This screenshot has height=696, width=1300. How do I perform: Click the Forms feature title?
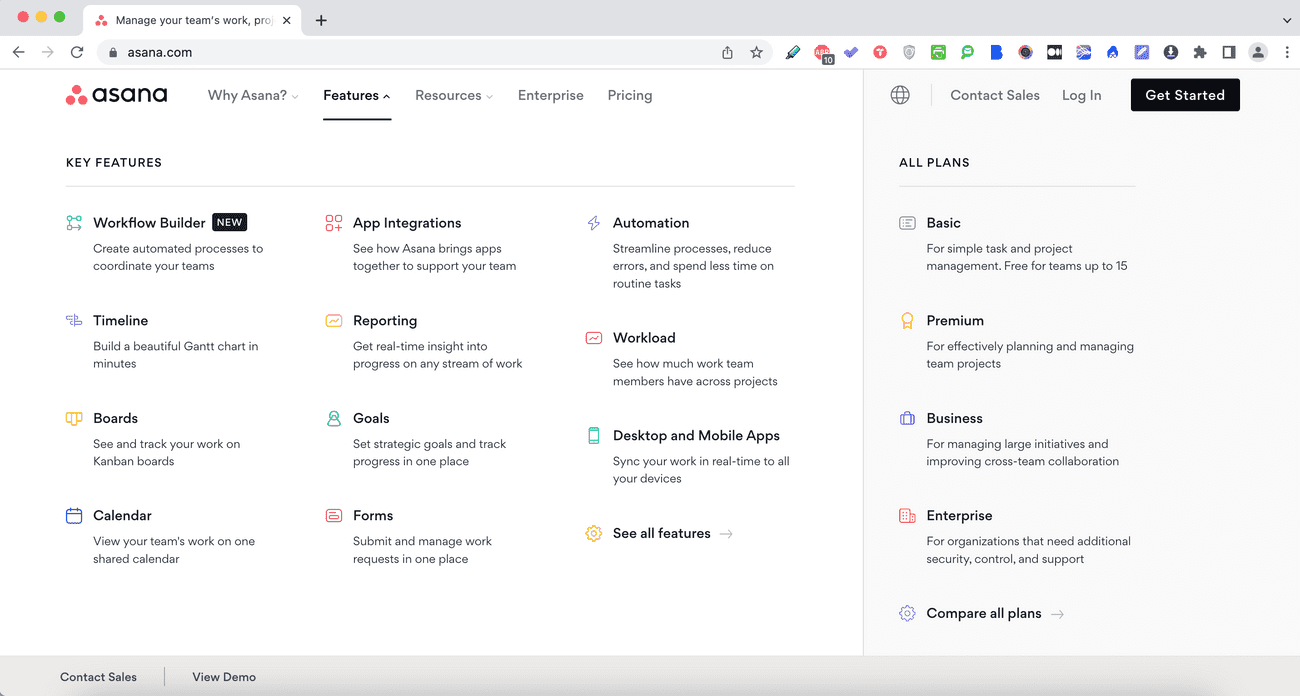[x=373, y=515]
